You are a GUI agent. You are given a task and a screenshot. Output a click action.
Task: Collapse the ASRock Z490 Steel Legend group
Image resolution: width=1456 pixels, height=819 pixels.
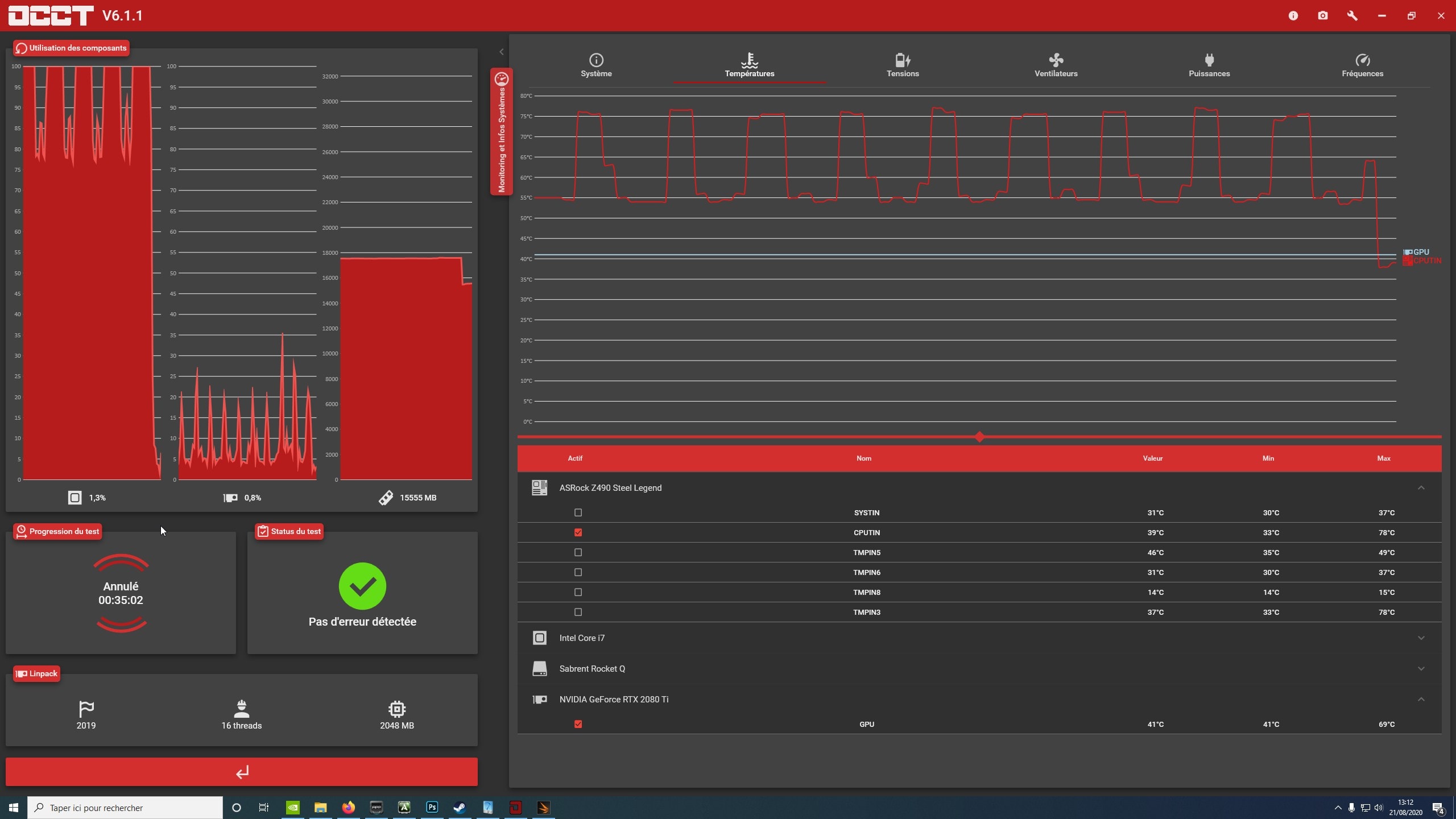pyautogui.click(x=1421, y=487)
